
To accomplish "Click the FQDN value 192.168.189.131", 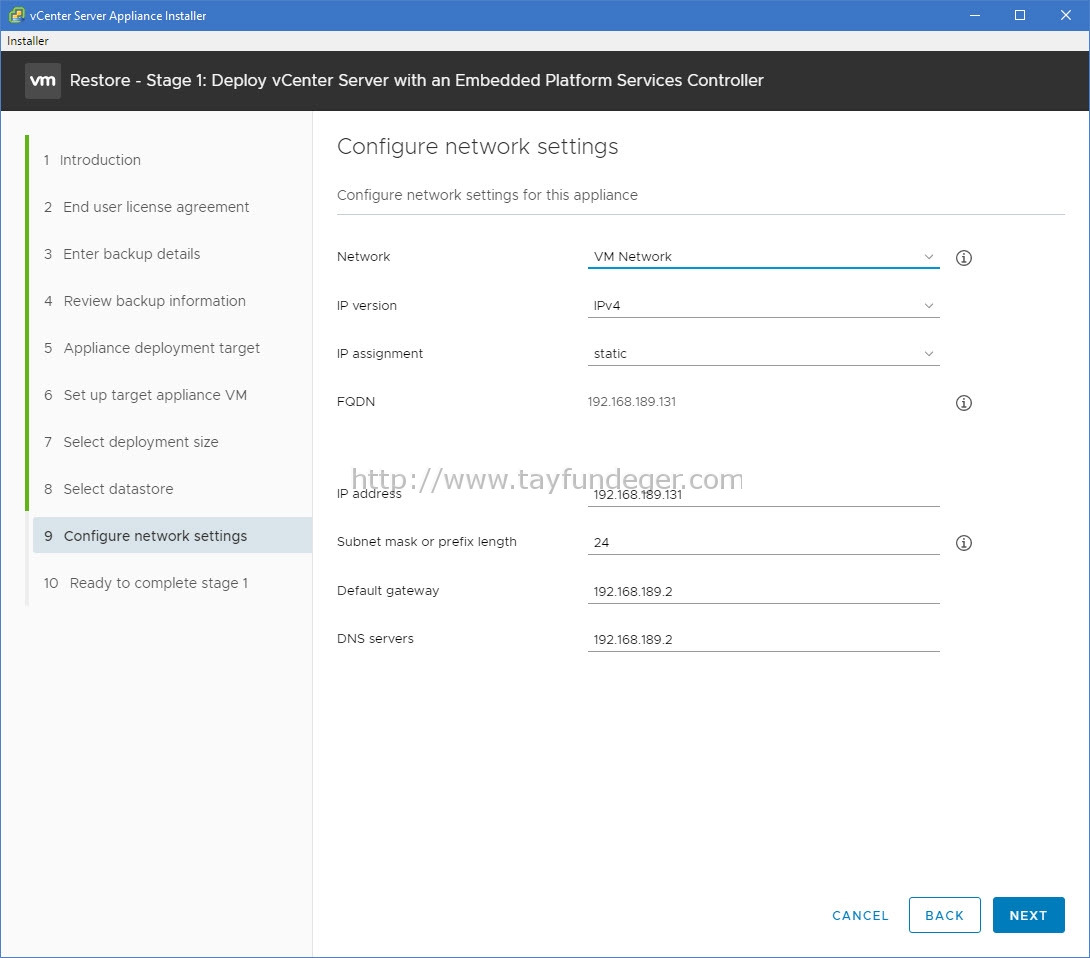I will (631, 402).
